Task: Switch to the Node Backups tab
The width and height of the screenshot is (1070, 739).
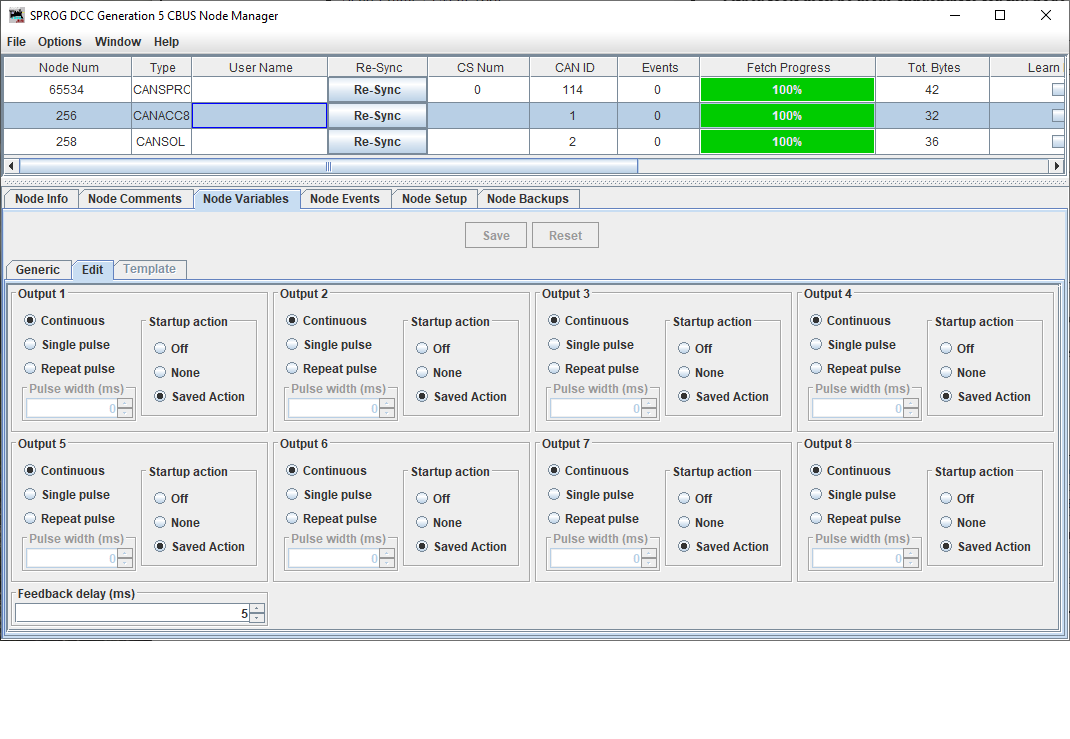Action: point(528,198)
